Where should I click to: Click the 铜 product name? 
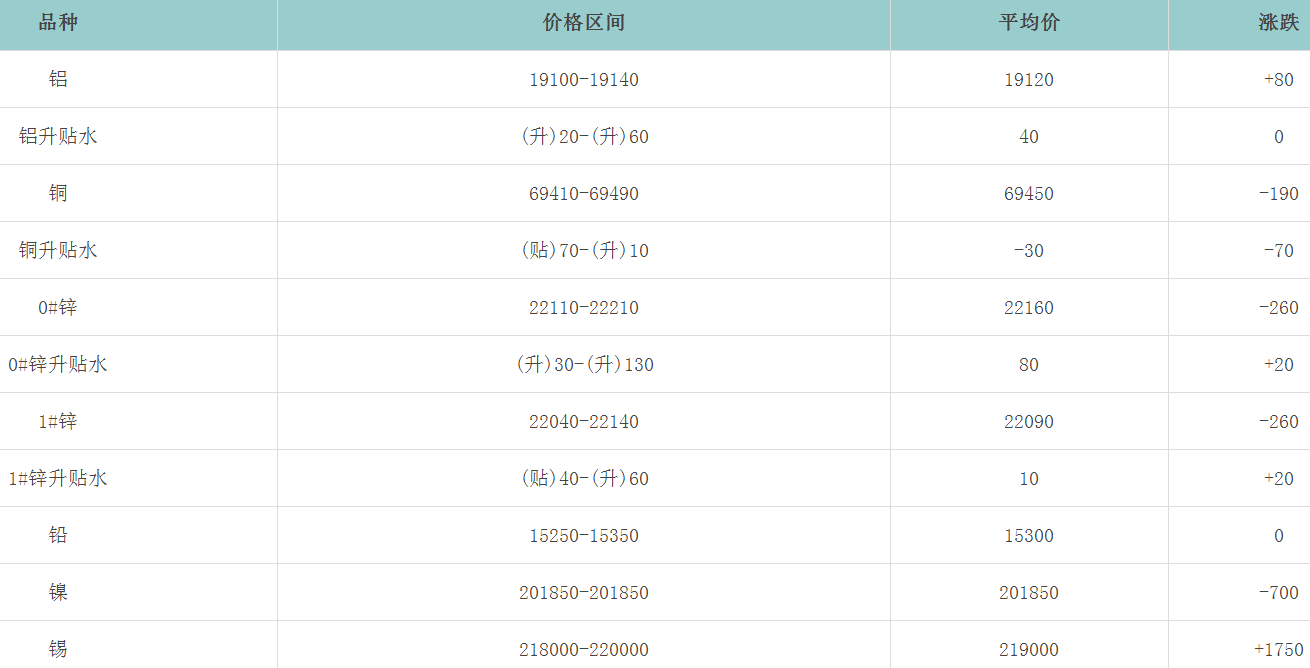(x=58, y=194)
